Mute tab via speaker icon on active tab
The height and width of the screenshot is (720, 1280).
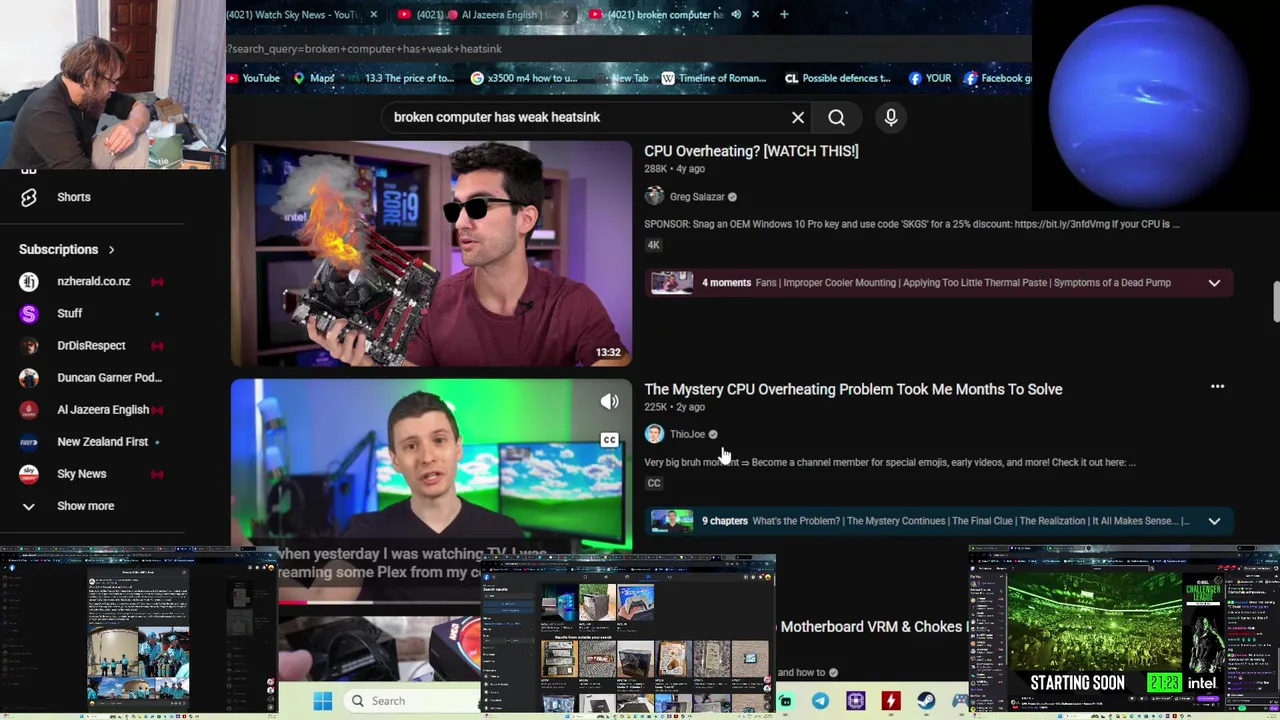pyautogui.click(x=736, y=14)
